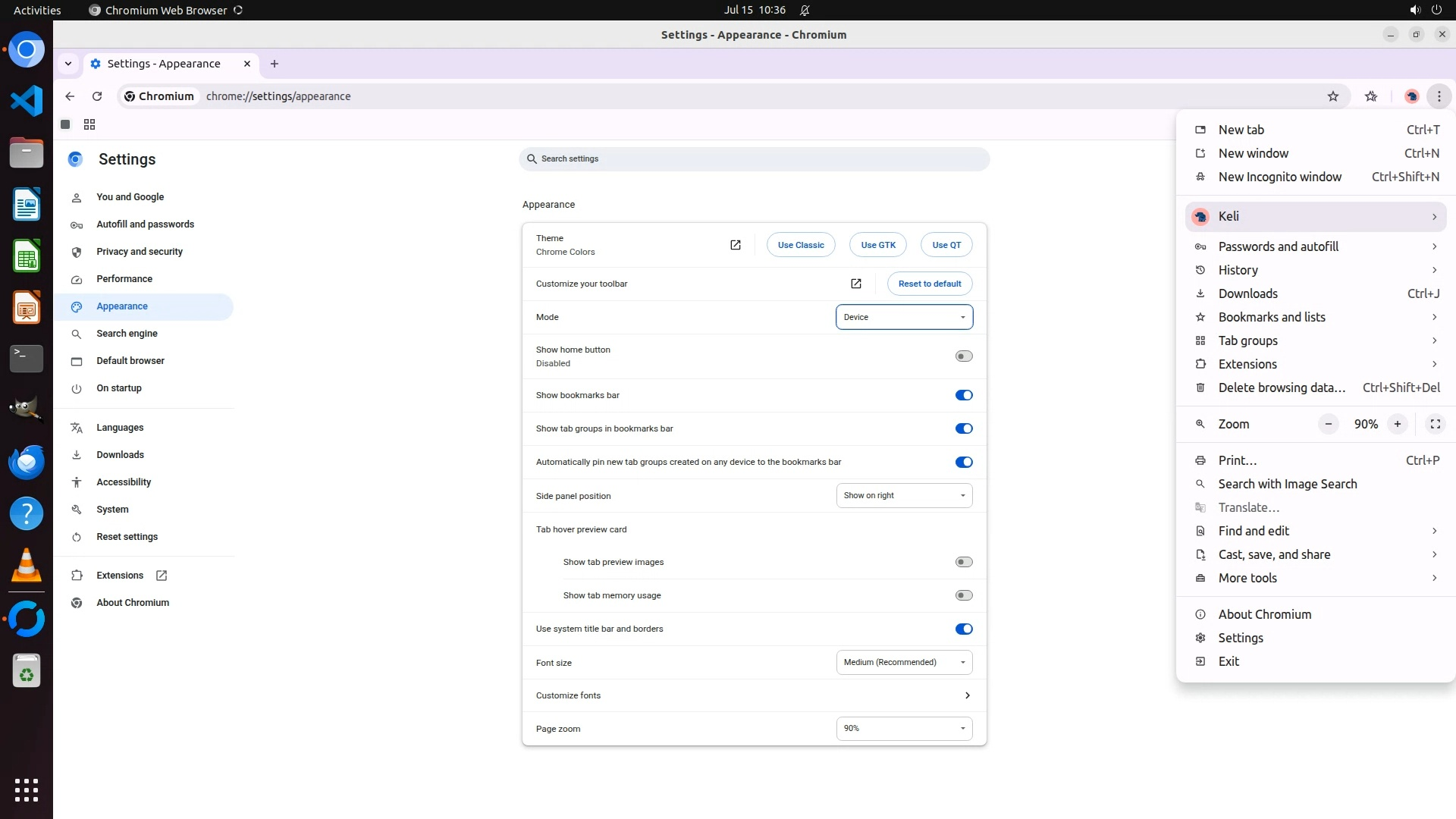Click the zoom-out minus button in menu

1328,424
